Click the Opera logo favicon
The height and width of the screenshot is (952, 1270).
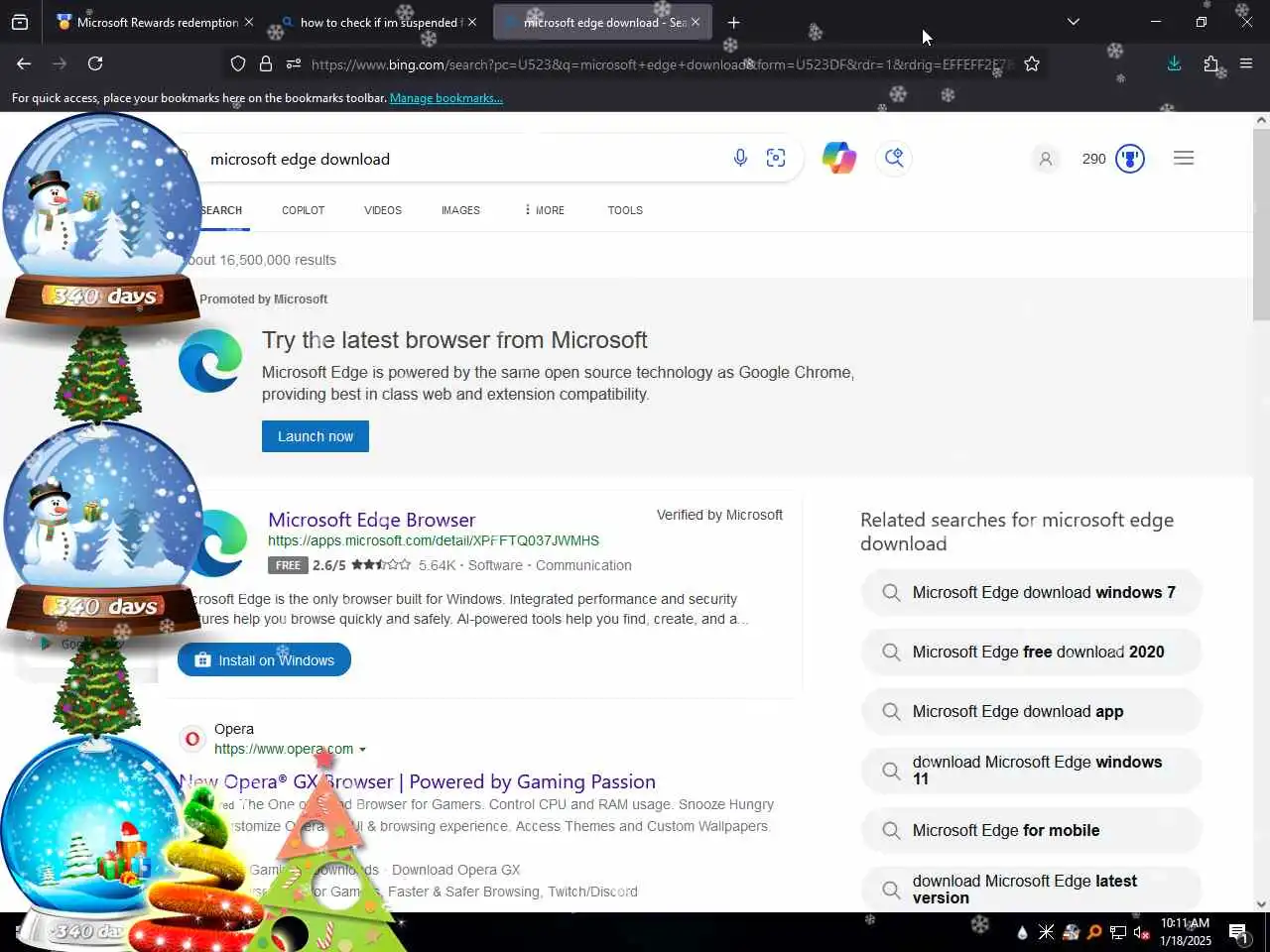(x=192, y=739)
